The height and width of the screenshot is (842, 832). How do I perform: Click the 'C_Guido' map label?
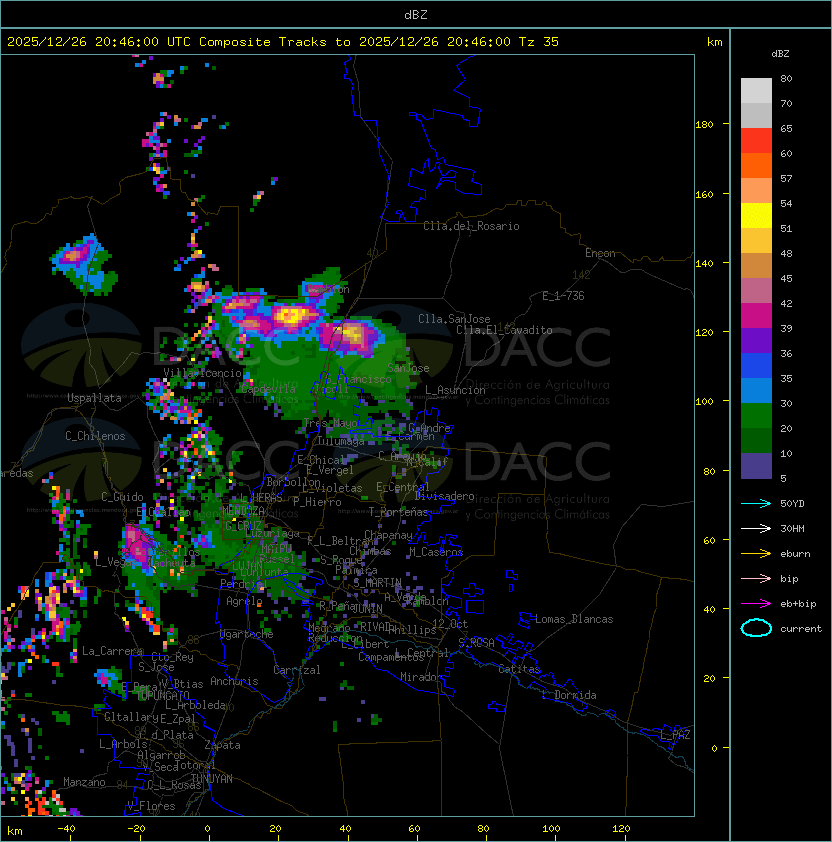pos(122,497)
